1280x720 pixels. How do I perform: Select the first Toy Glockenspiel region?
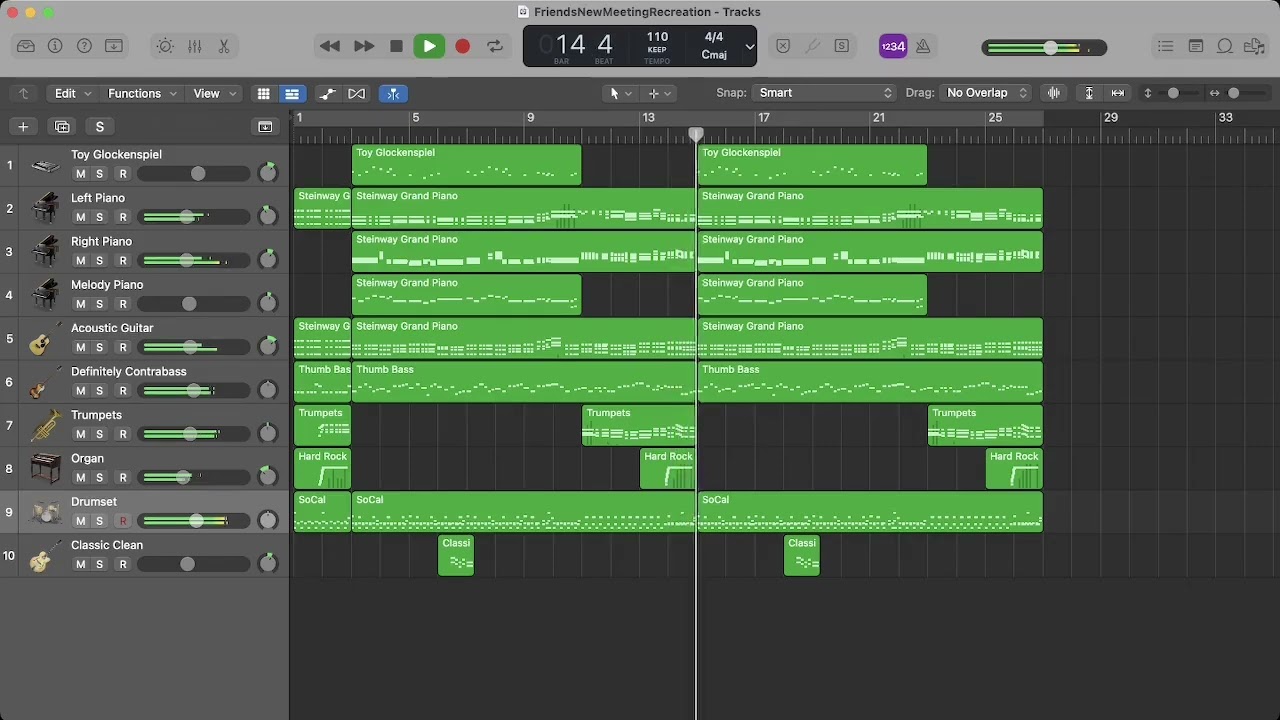[466, 165]
